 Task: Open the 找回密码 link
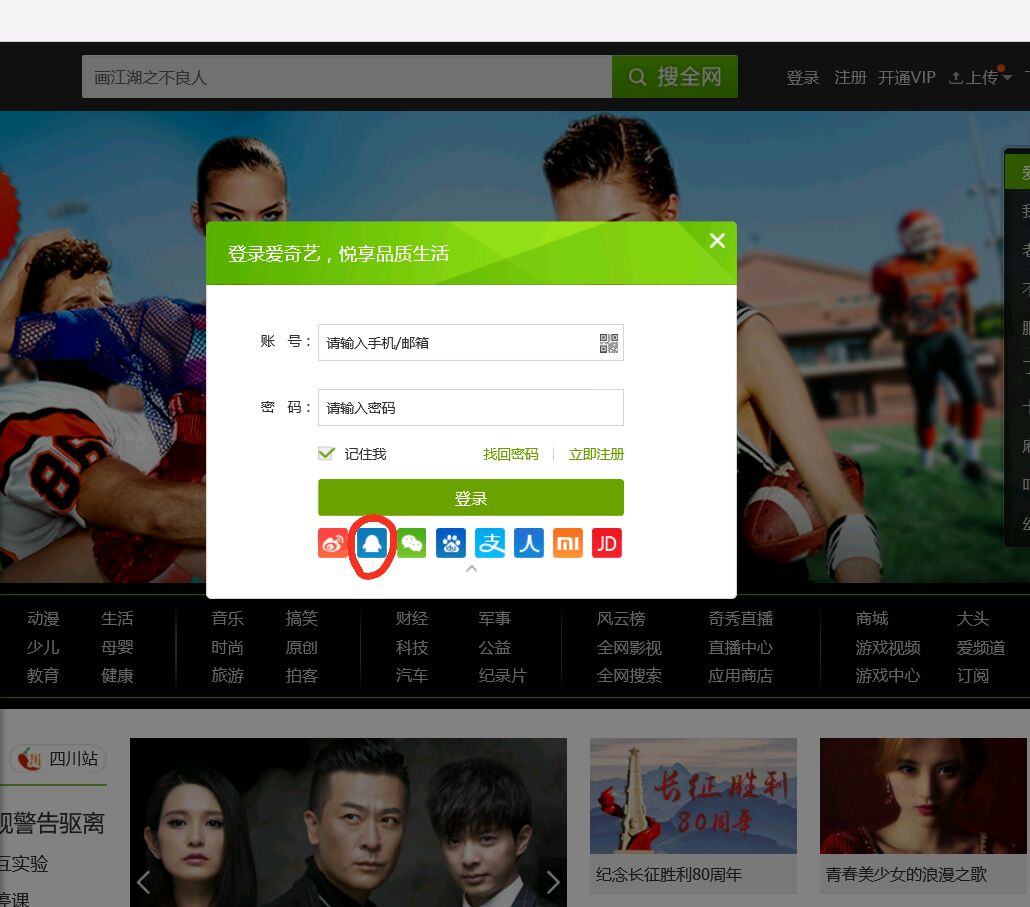(510, 454)
